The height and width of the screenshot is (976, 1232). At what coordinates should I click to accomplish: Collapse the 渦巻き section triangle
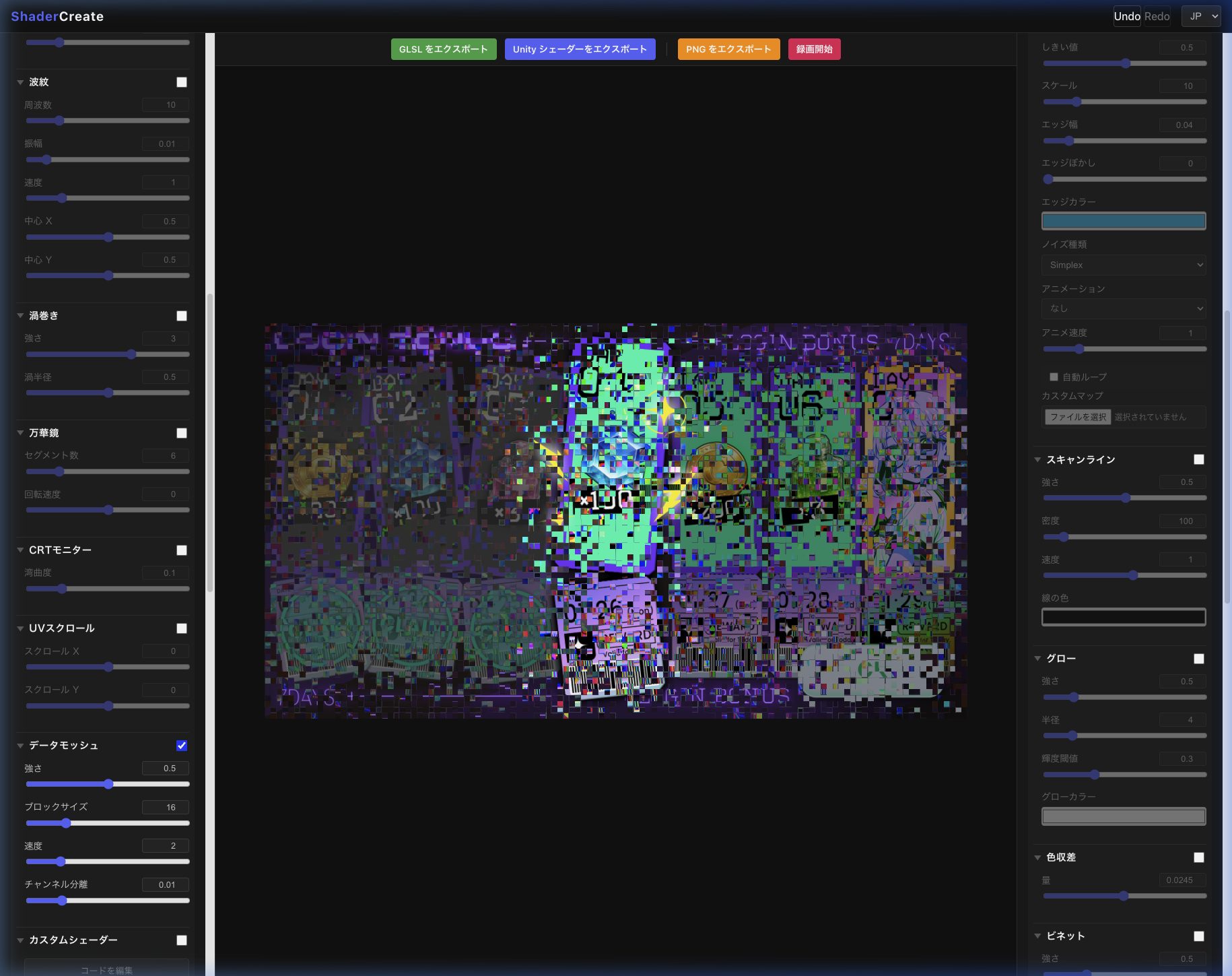(20, 316)
